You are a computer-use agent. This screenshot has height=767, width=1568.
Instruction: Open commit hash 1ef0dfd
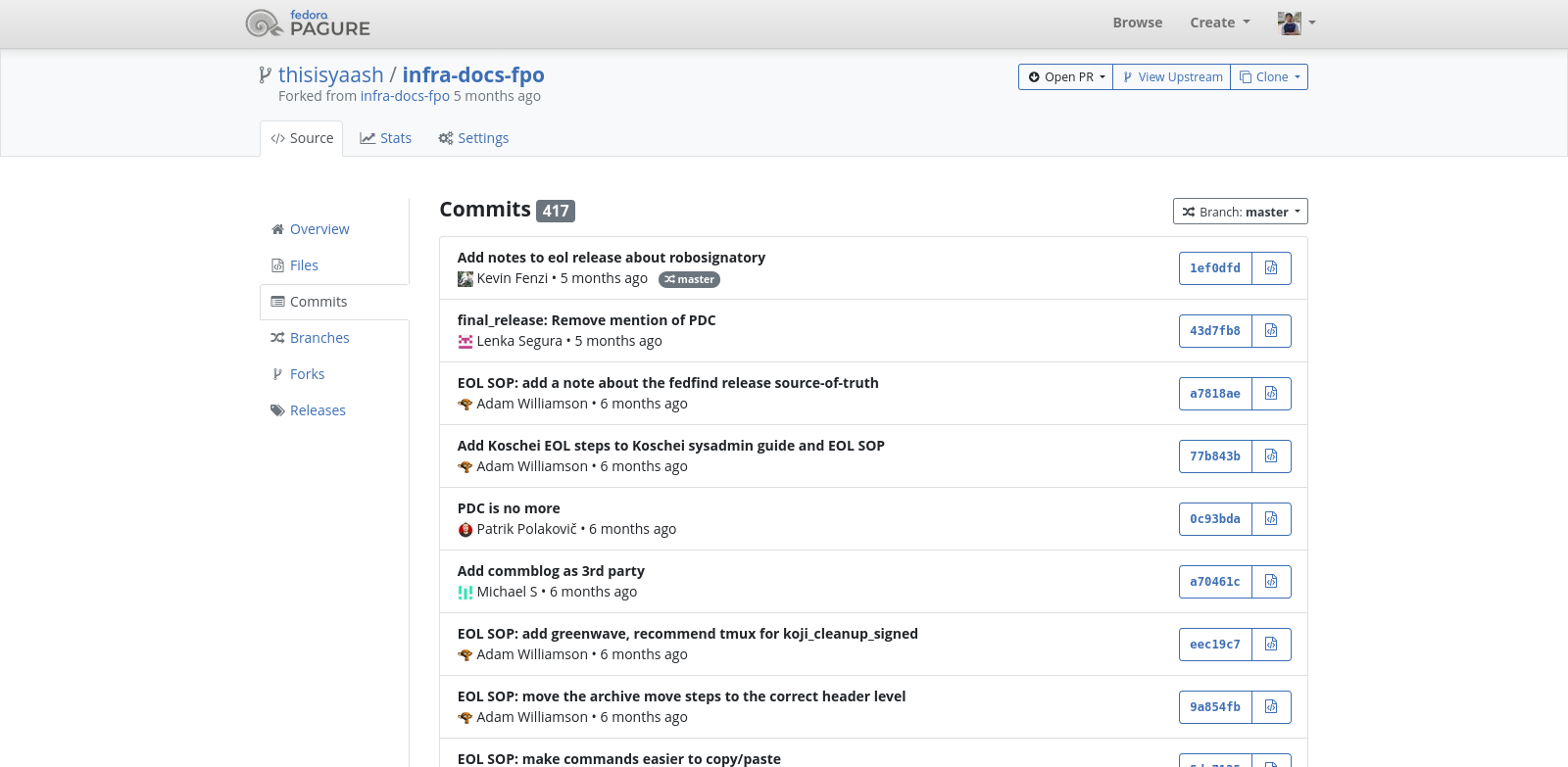(x=1215, y=268)
